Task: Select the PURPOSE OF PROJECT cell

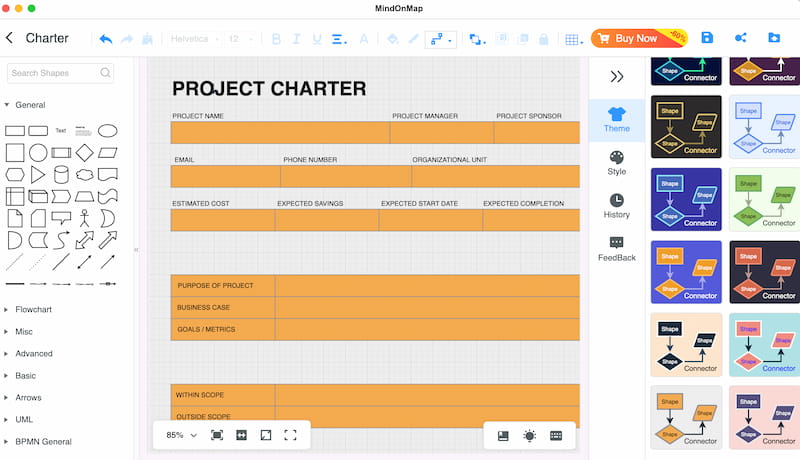Action: pyautogui.click(x=223, y=286)
